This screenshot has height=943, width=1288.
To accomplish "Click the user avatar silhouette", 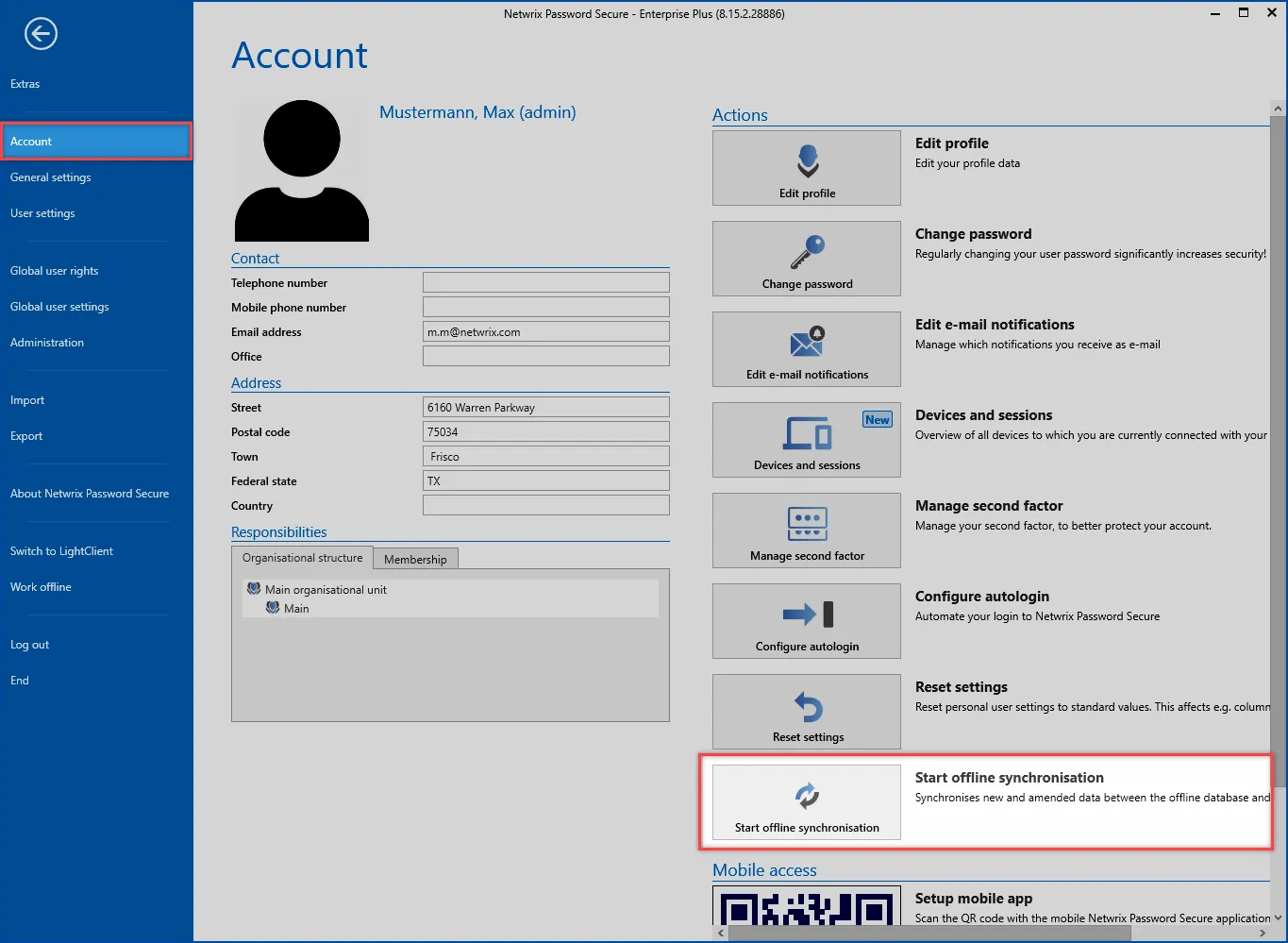I will 302,171.
